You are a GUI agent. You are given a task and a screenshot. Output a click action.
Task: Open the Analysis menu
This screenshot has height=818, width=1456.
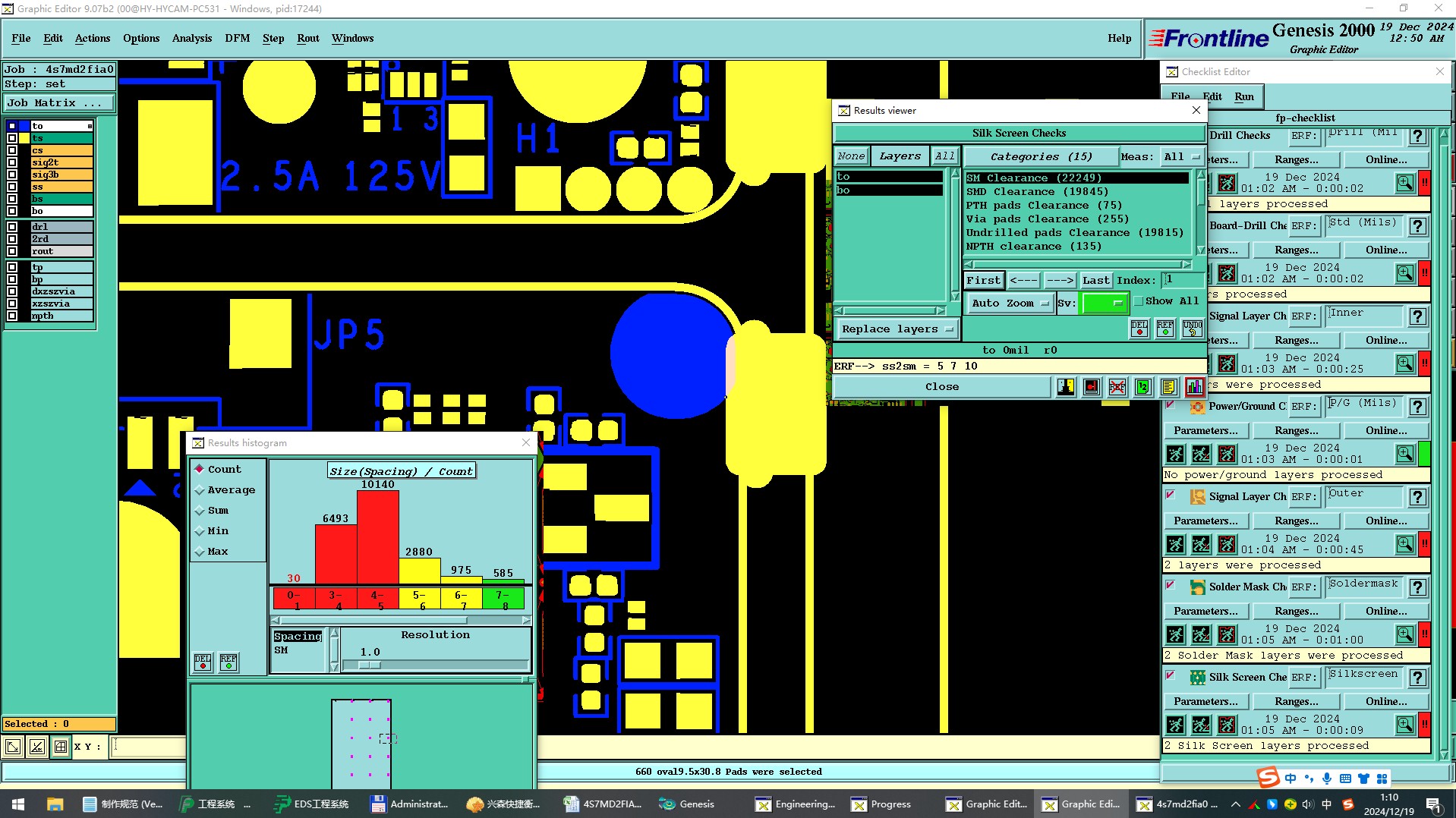point(192,38)
